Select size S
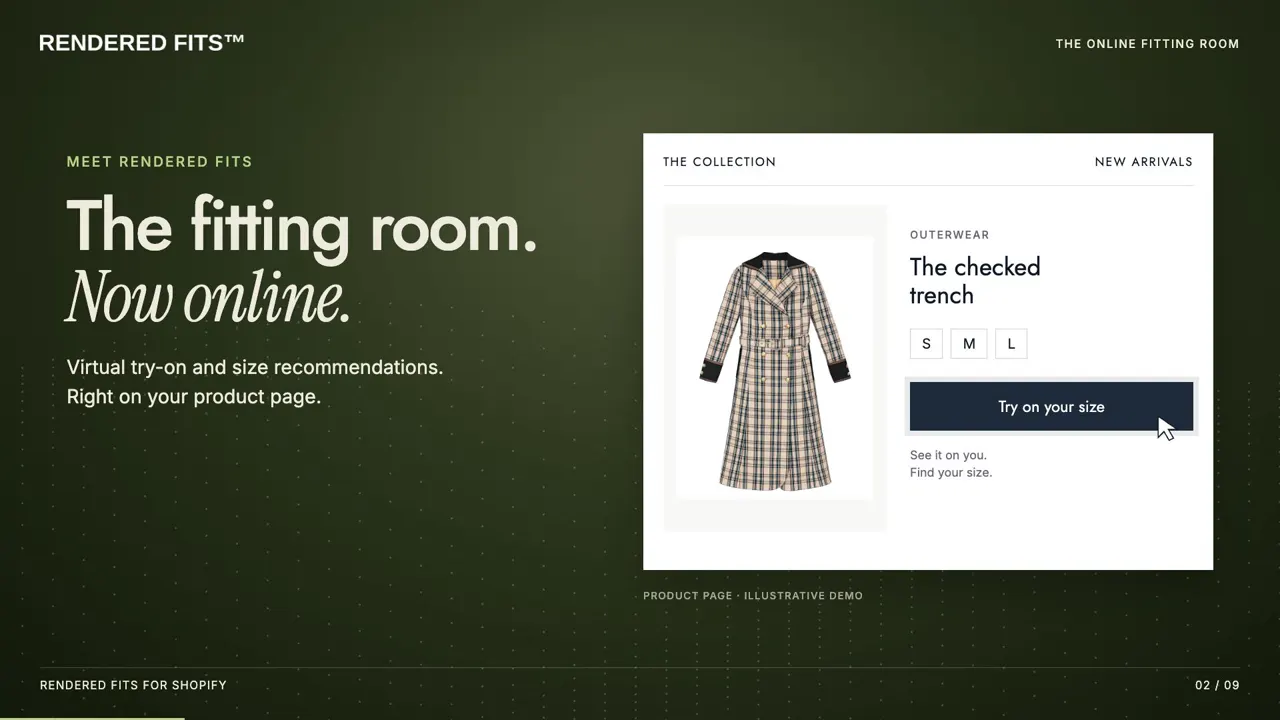The height and width of the screenshot is (720, 1280). (926, 344)
